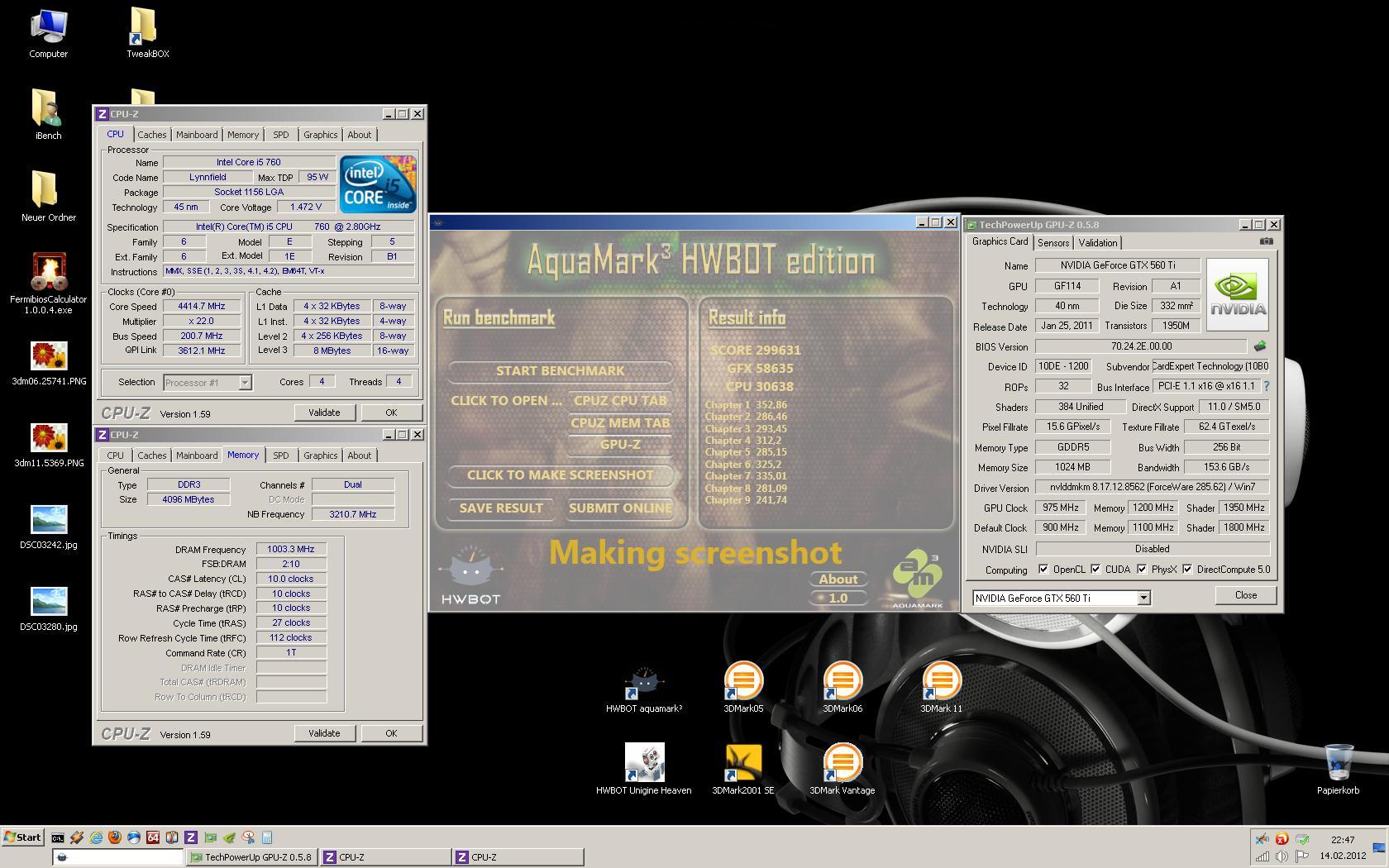This screenshot has height=868, width=1389.
Task: Select TechPowerUp GPU-Z taskbar button
Action: (x=251, y=857)
